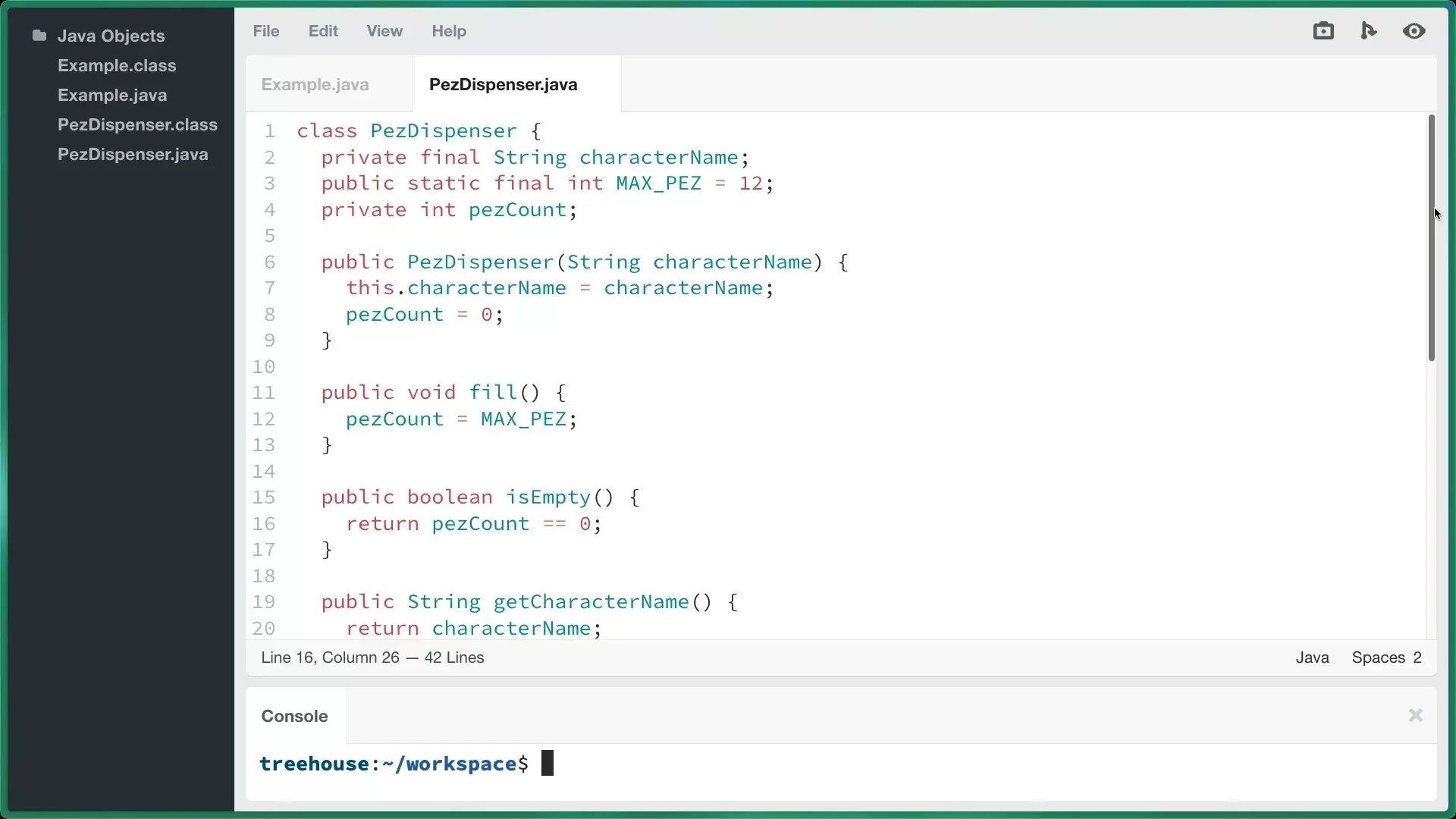Click the PezDispenser constructor on line 6
This screenshot has height=819, width=1456.
(481, 262)
